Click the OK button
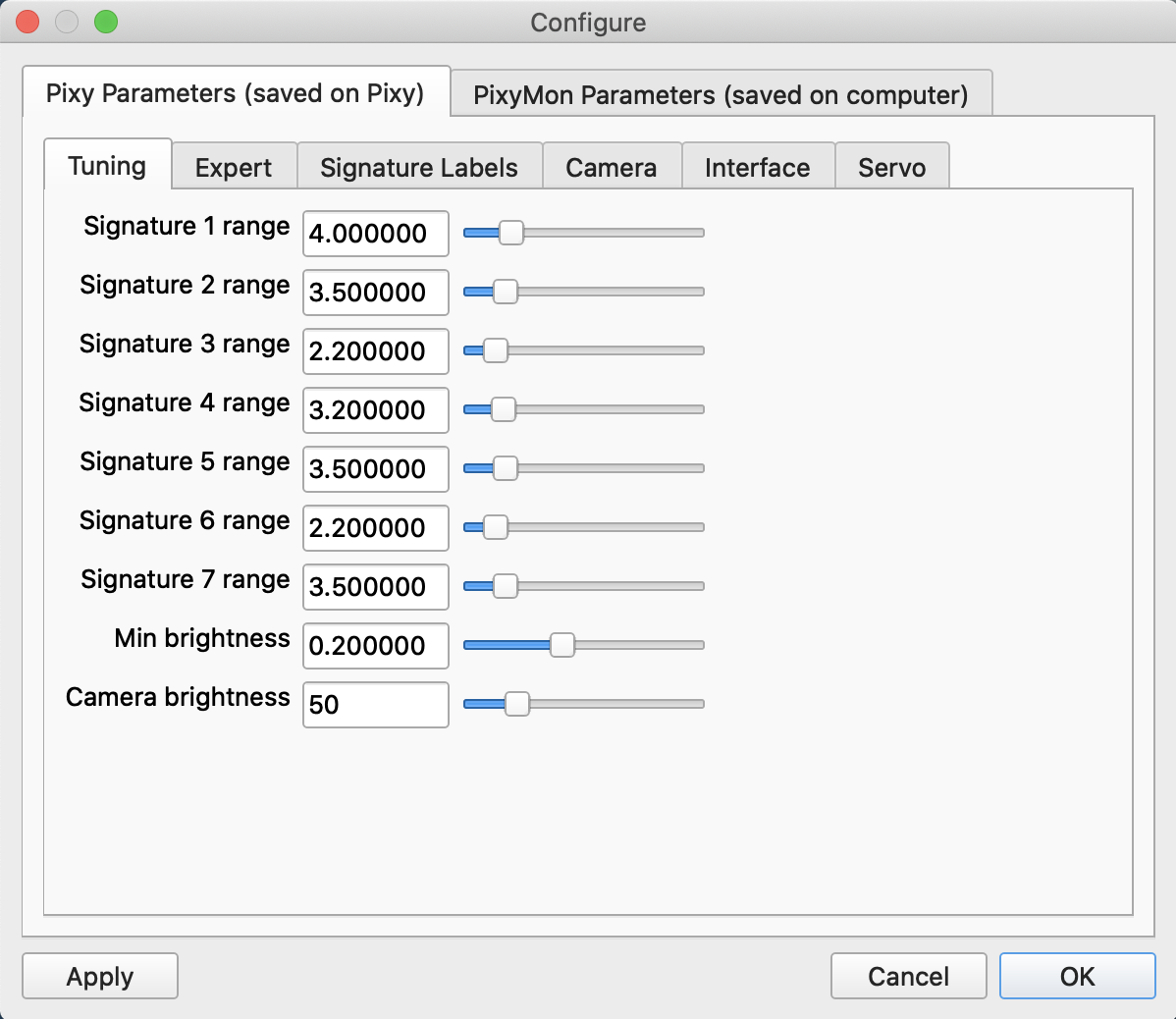 coord(1077,976)
